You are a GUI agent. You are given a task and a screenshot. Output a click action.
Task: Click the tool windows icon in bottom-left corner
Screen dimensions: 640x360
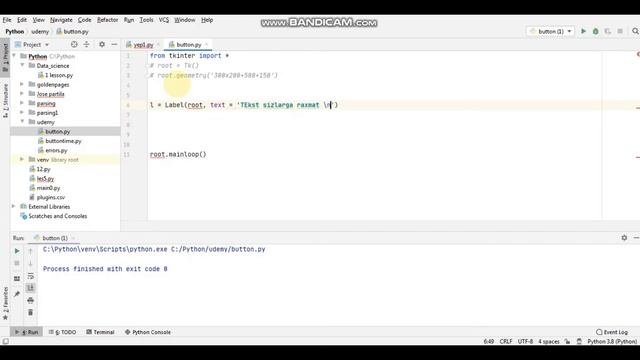tap(5, 342)
